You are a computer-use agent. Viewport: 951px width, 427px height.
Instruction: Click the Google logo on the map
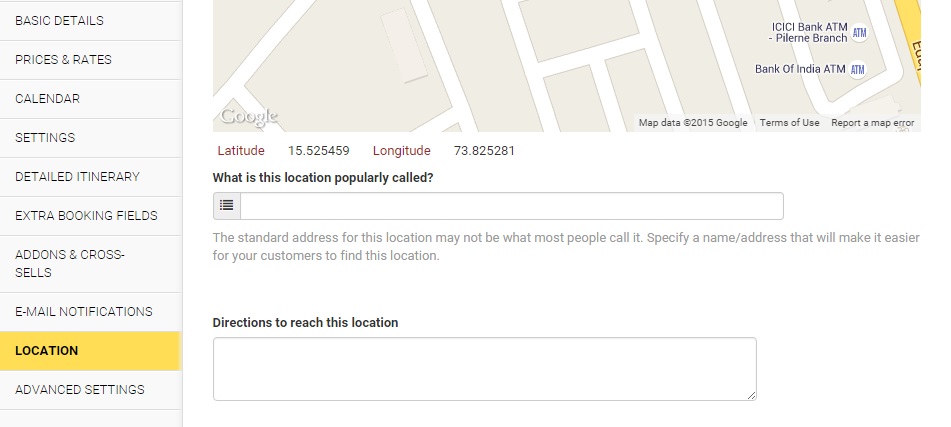(x=248, y=117)
